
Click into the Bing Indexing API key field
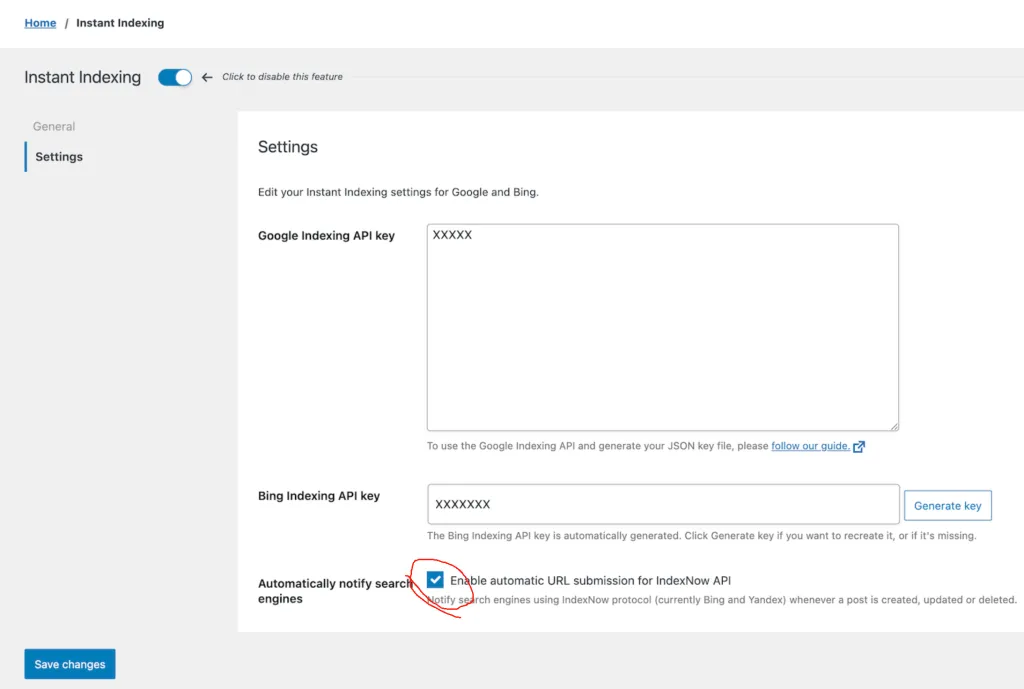(662, 505)
